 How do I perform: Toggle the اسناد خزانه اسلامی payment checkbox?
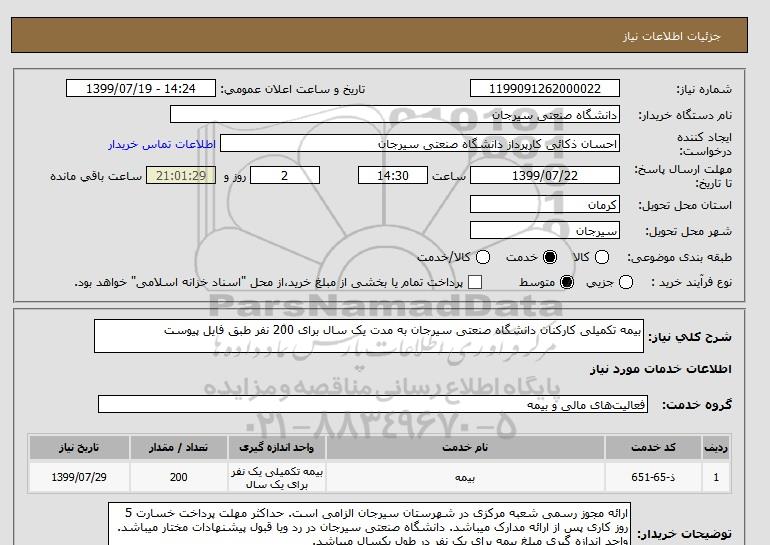click(475, 282)
